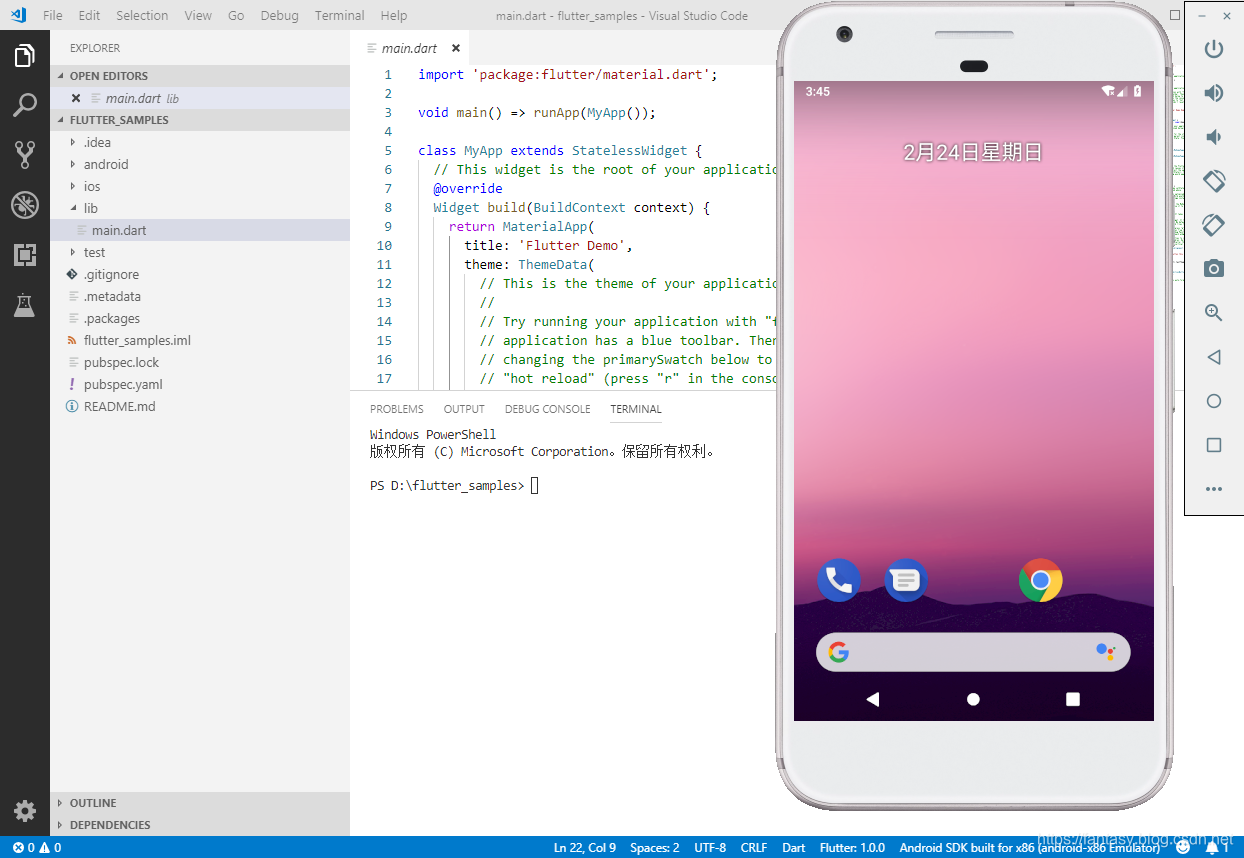Tap Android navigation back button on phone screen
Image resolution: width=1244 pixels, height=858 pixels.
click(872, 699)
